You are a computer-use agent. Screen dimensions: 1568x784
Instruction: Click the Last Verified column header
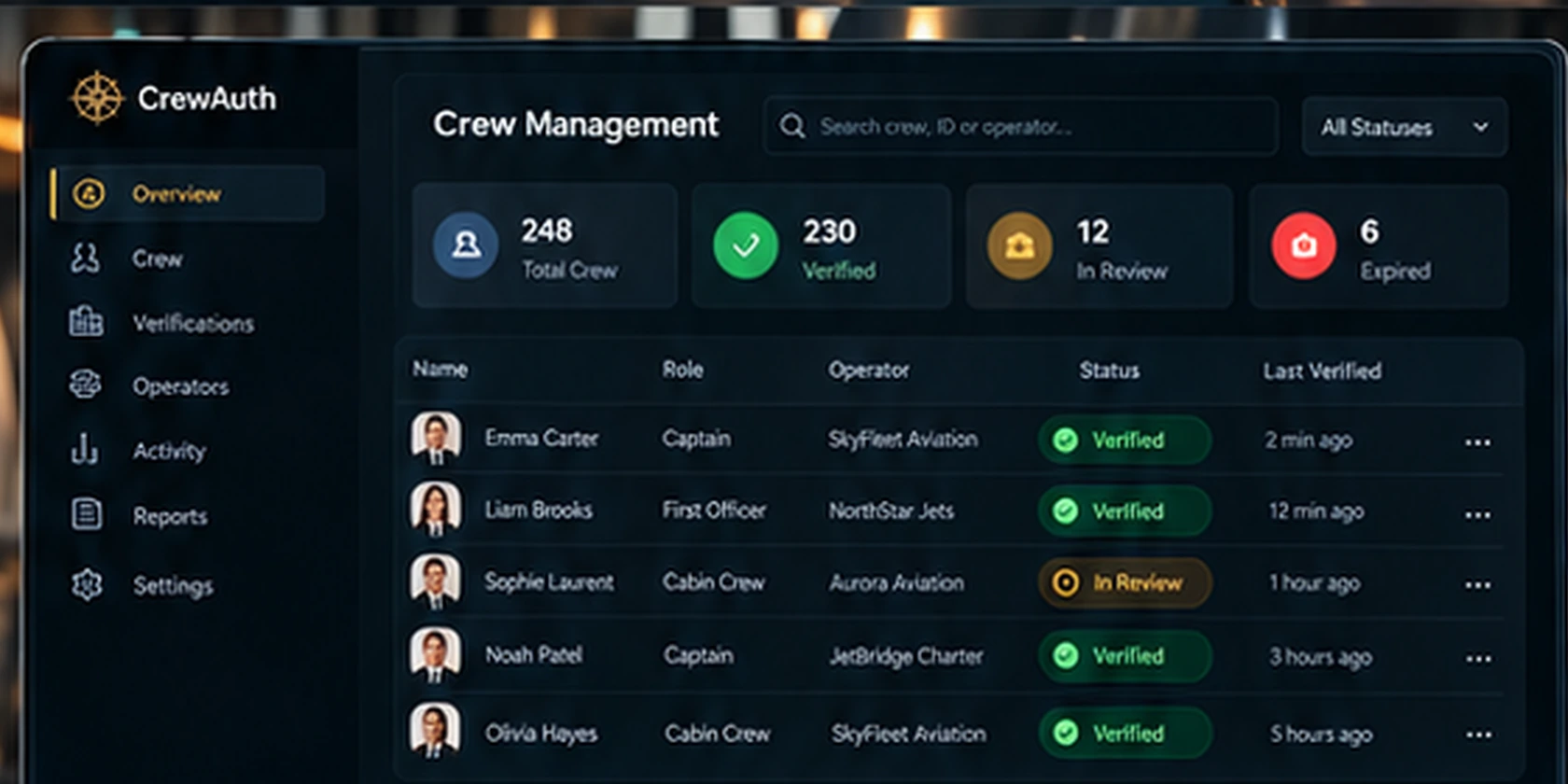click(1323, 371)
